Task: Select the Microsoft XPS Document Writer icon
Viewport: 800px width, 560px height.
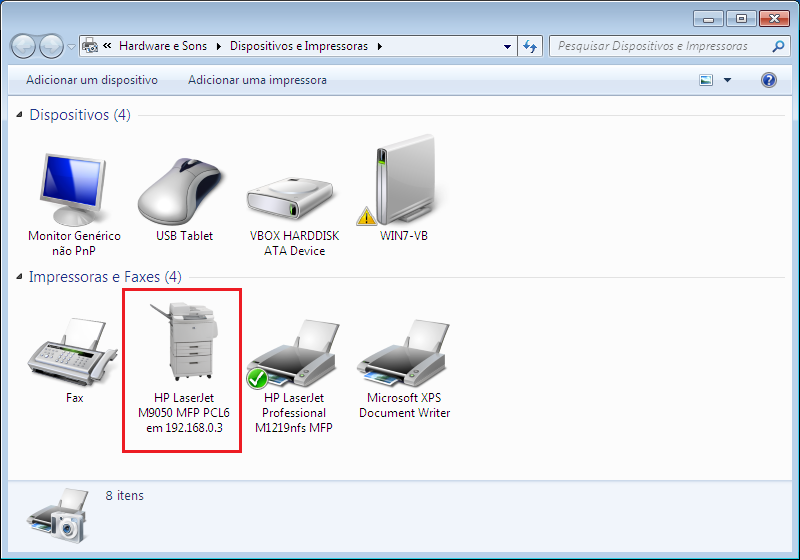Action: pyautogui.click(x=404, y=353)
